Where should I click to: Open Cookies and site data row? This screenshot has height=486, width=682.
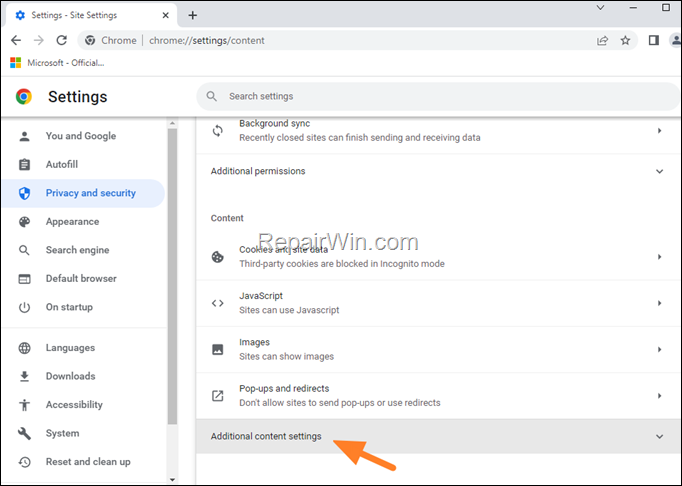pyautogui.click(x=438, y=257)
